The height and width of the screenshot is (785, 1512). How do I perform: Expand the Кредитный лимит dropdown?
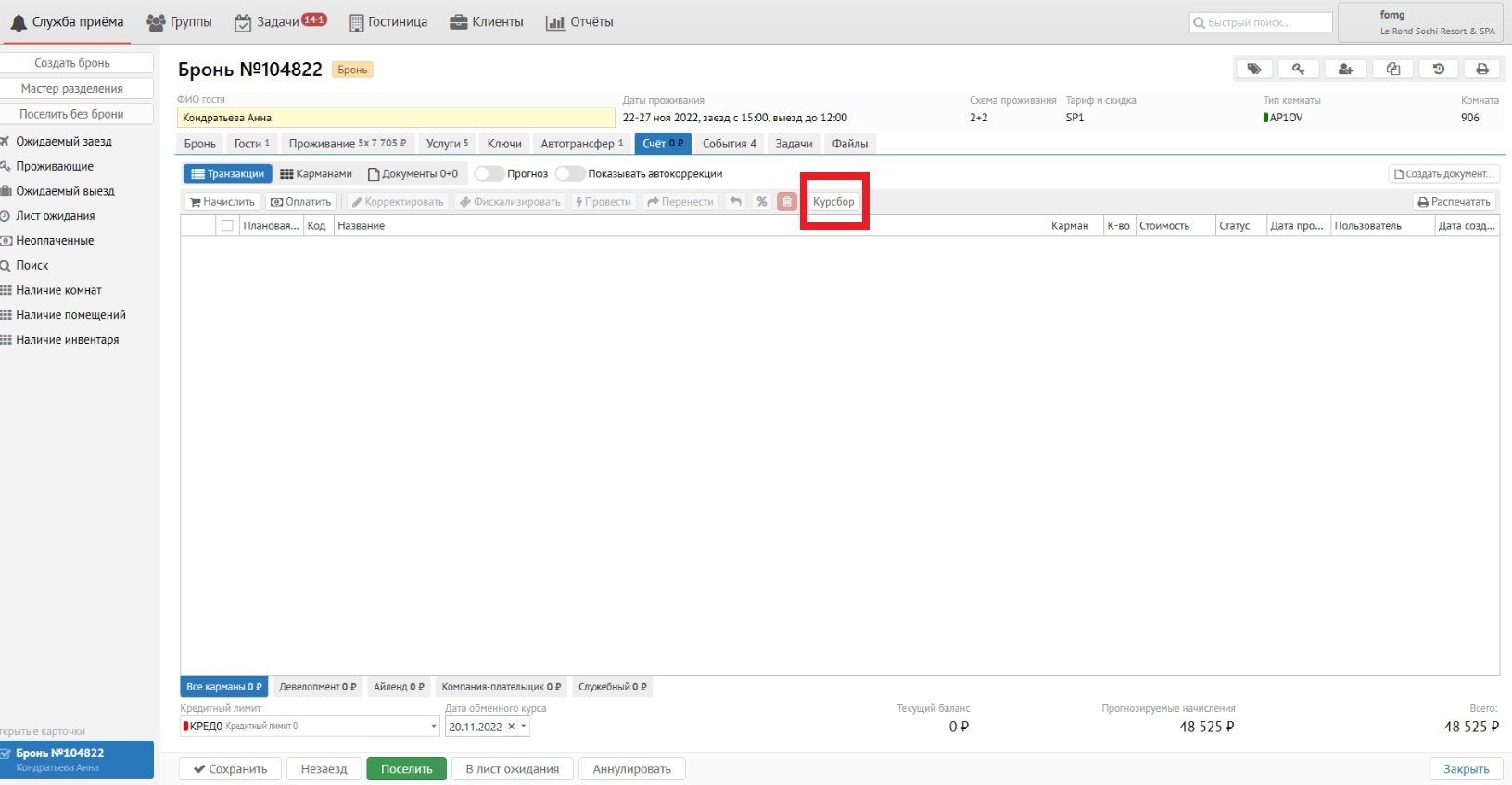tap(434, 727)
